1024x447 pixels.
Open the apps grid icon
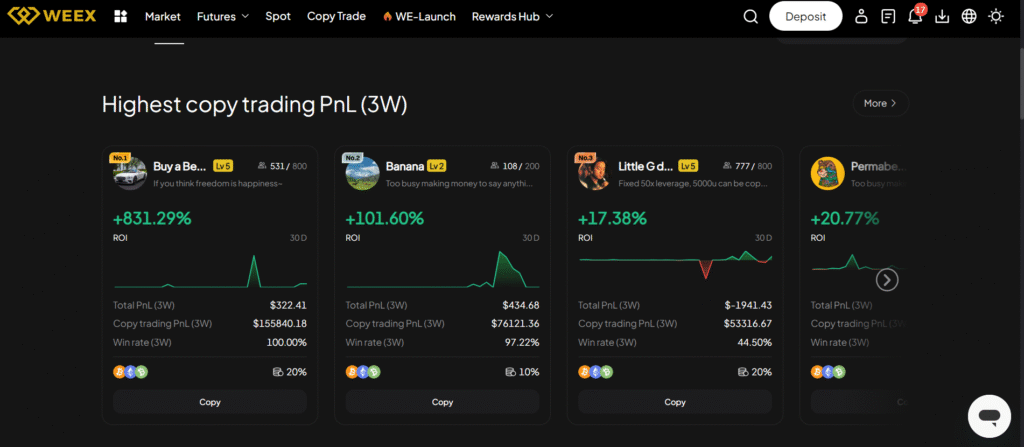tap(120, 16)
